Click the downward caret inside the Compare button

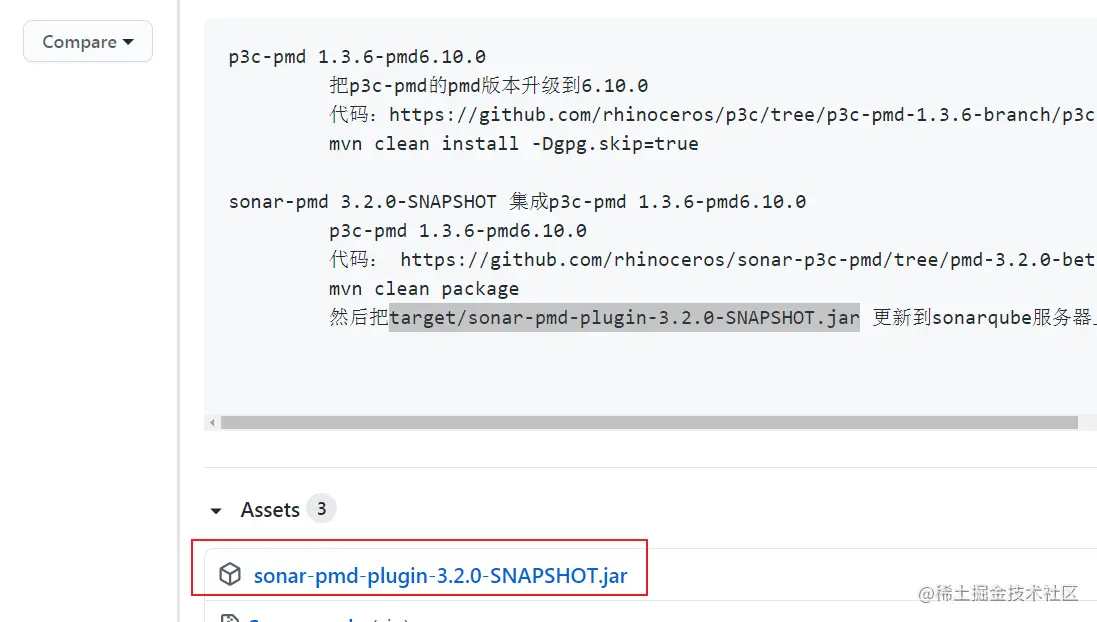(x=128, y=41)
